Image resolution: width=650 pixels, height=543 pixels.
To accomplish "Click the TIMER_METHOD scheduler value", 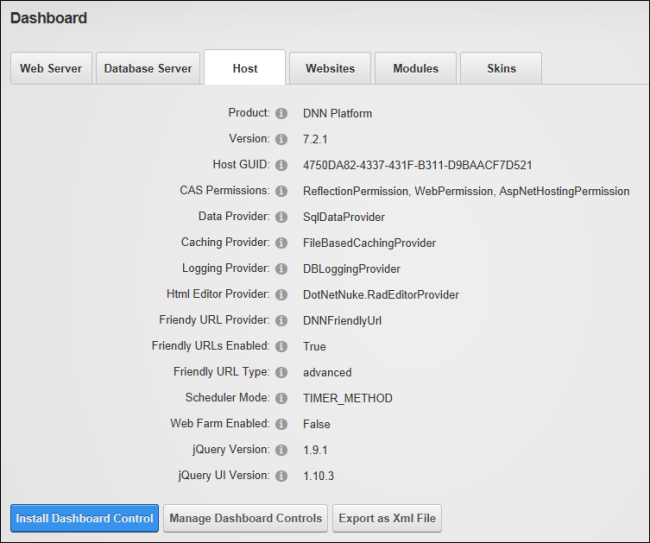I will [347, 398].
